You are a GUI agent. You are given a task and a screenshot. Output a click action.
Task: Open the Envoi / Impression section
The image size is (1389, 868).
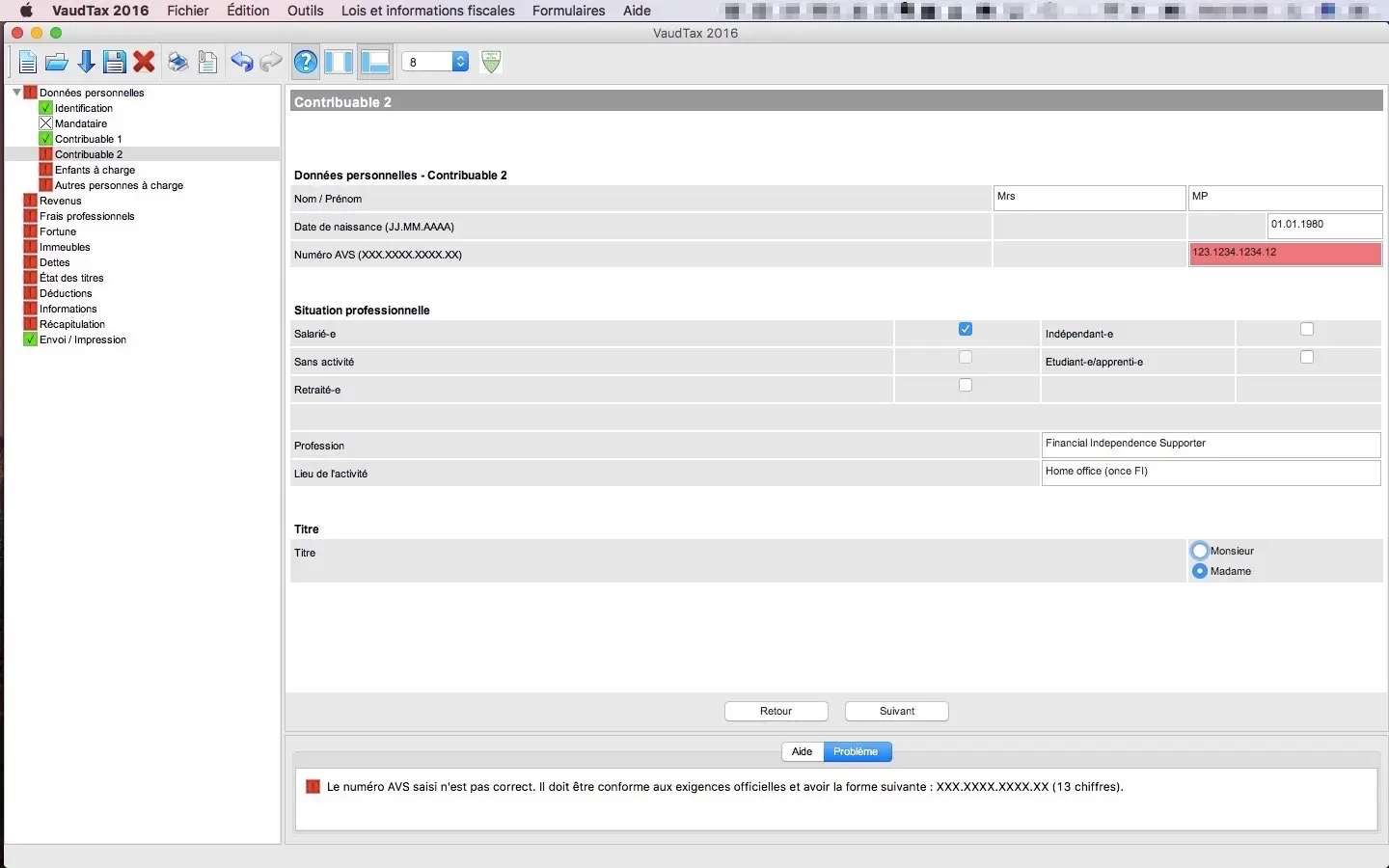83,339
